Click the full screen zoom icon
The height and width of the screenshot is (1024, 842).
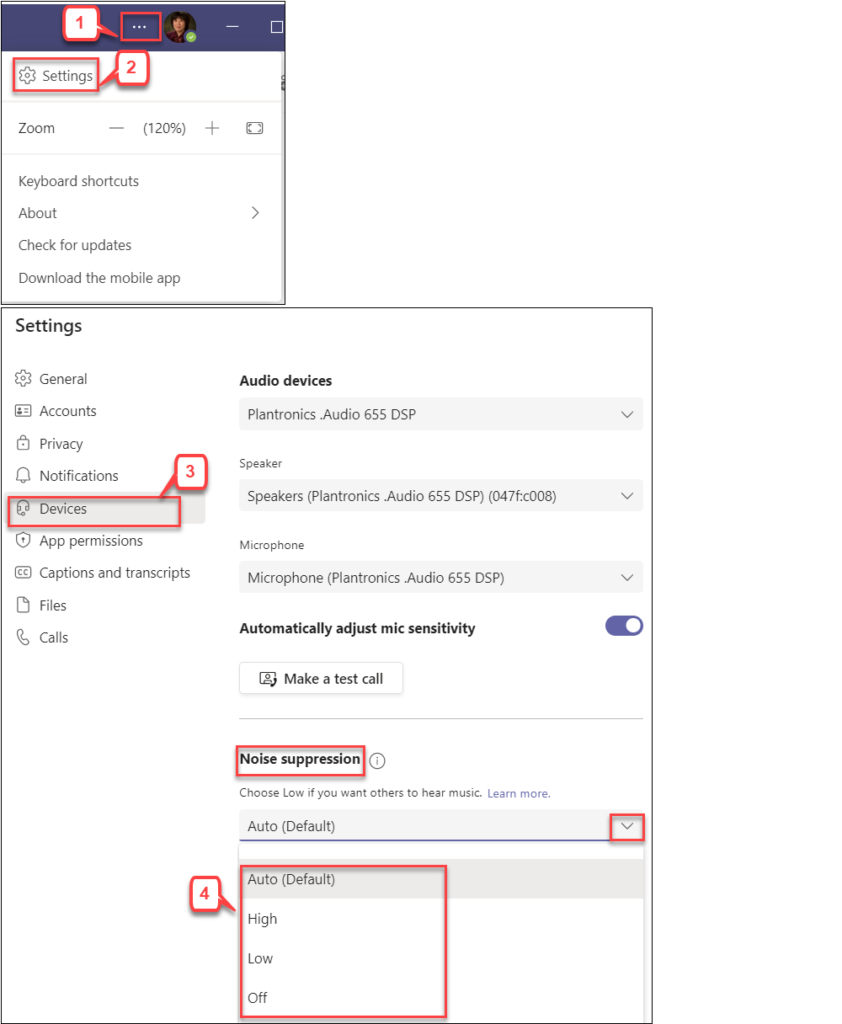pyautogui.click(x=253, y=128)
